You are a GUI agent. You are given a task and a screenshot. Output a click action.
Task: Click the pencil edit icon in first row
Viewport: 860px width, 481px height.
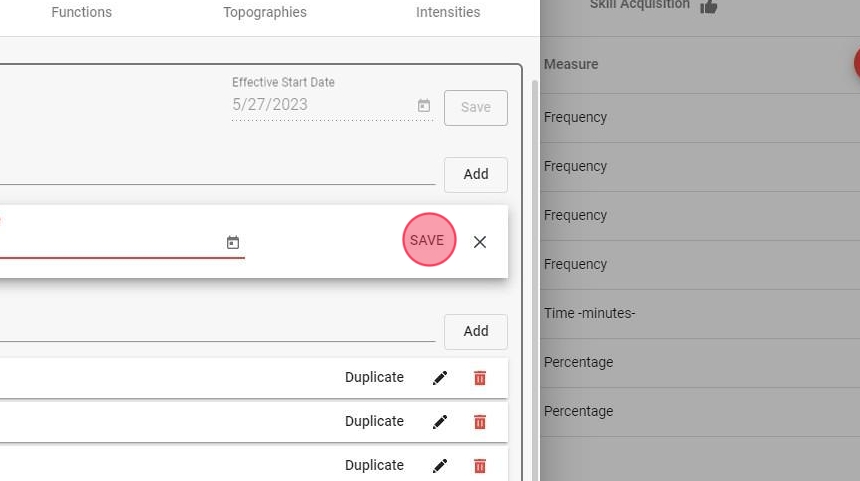coord(440,378)
